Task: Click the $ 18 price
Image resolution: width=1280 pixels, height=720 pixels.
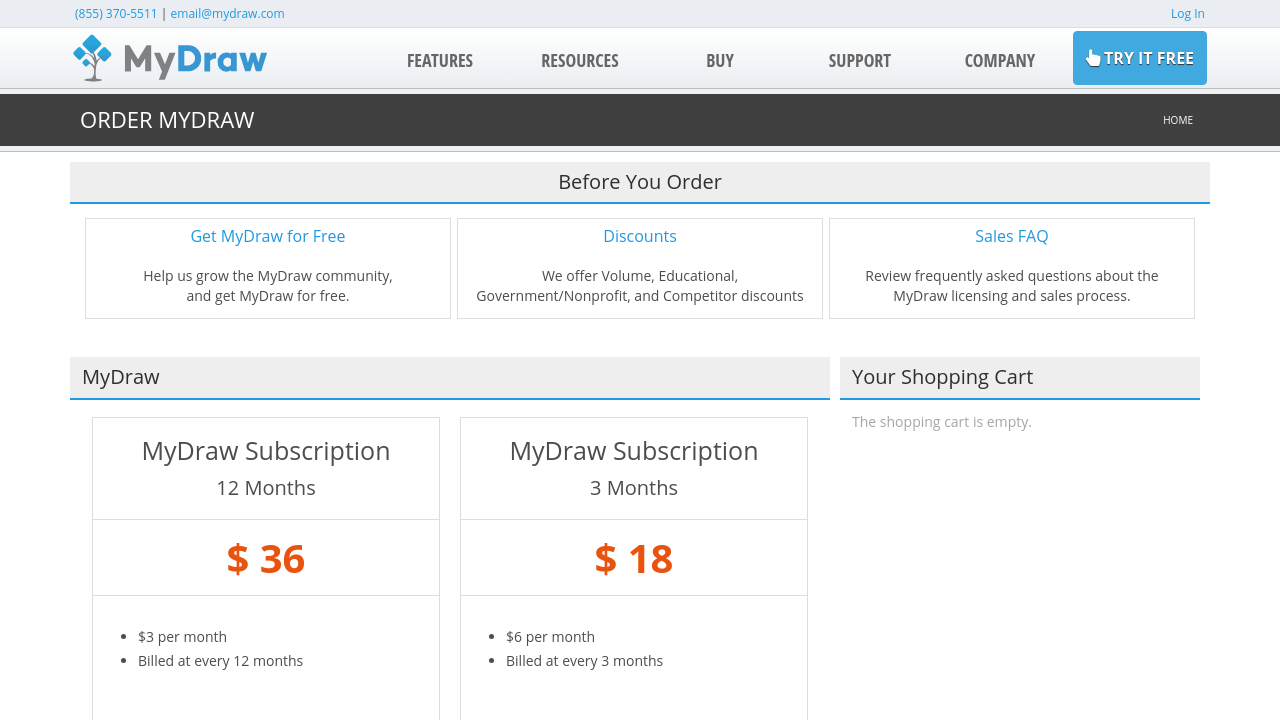Action: click(x=634, y=559)
